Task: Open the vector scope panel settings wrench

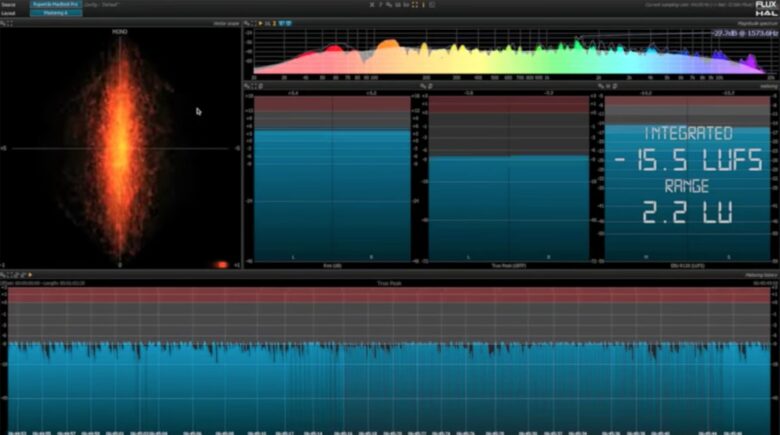Action: (3, 22)
